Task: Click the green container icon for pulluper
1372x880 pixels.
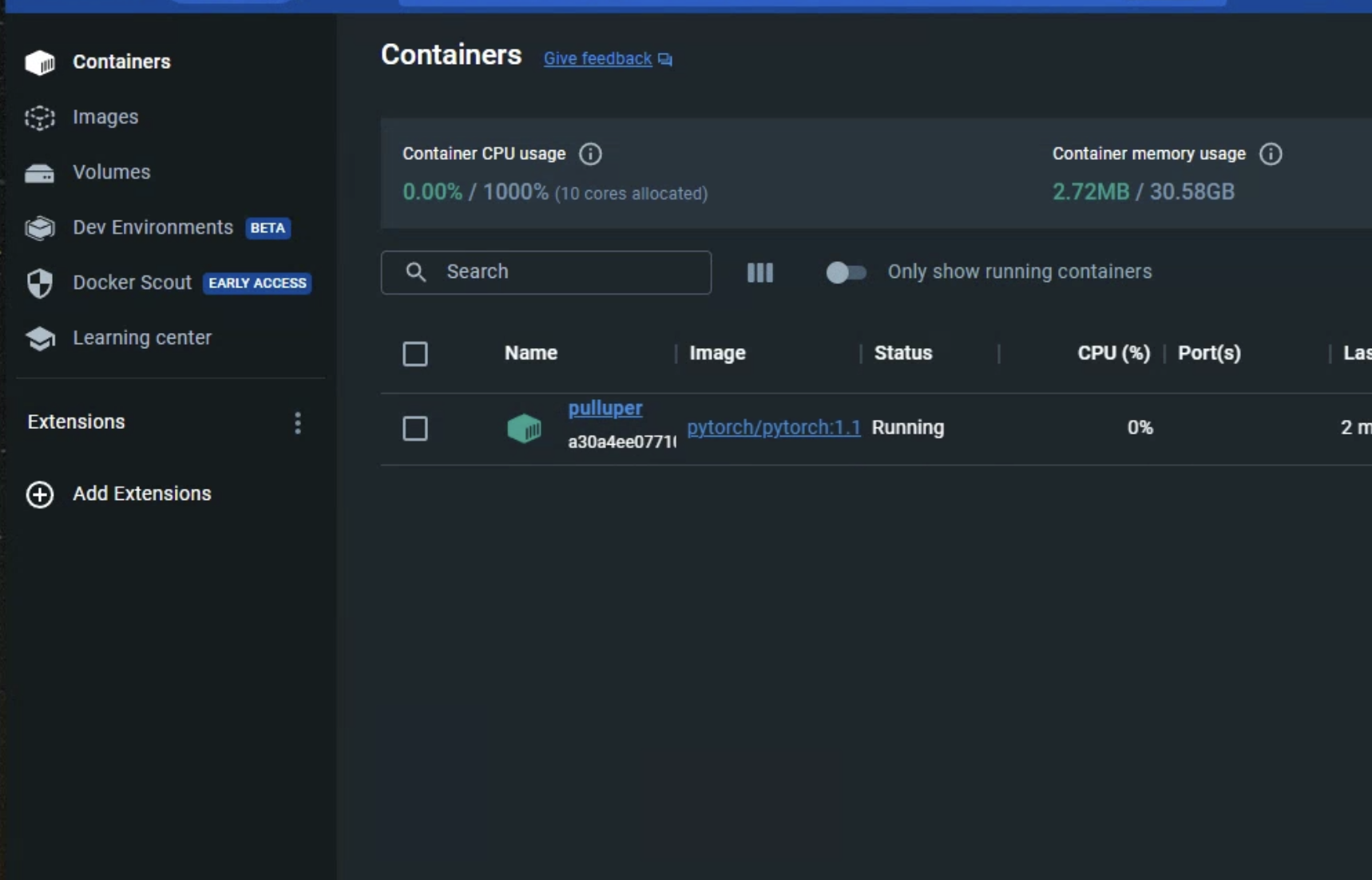Action: click(x=524, y=428)
